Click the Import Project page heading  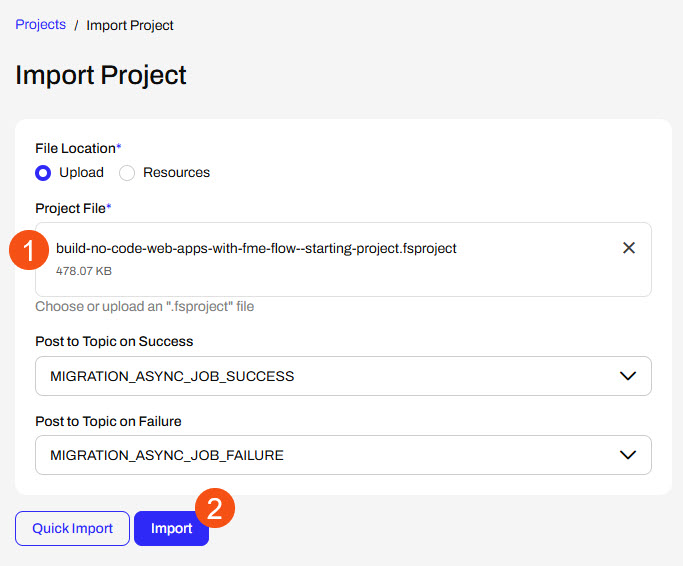tap(101, 75)
